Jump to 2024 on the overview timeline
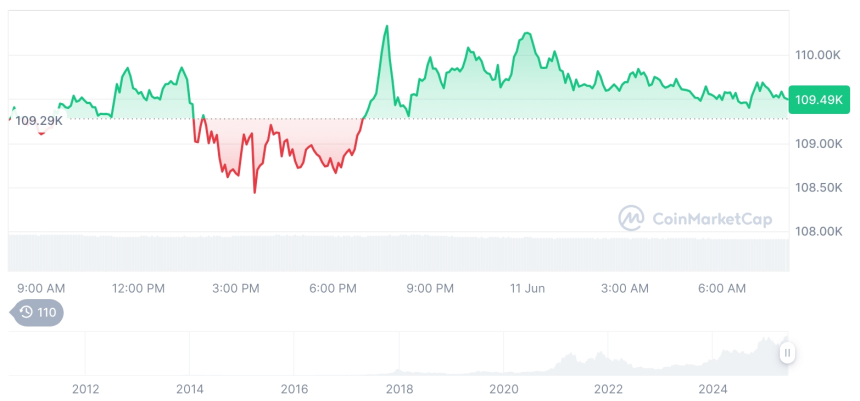 pos(713,389)
